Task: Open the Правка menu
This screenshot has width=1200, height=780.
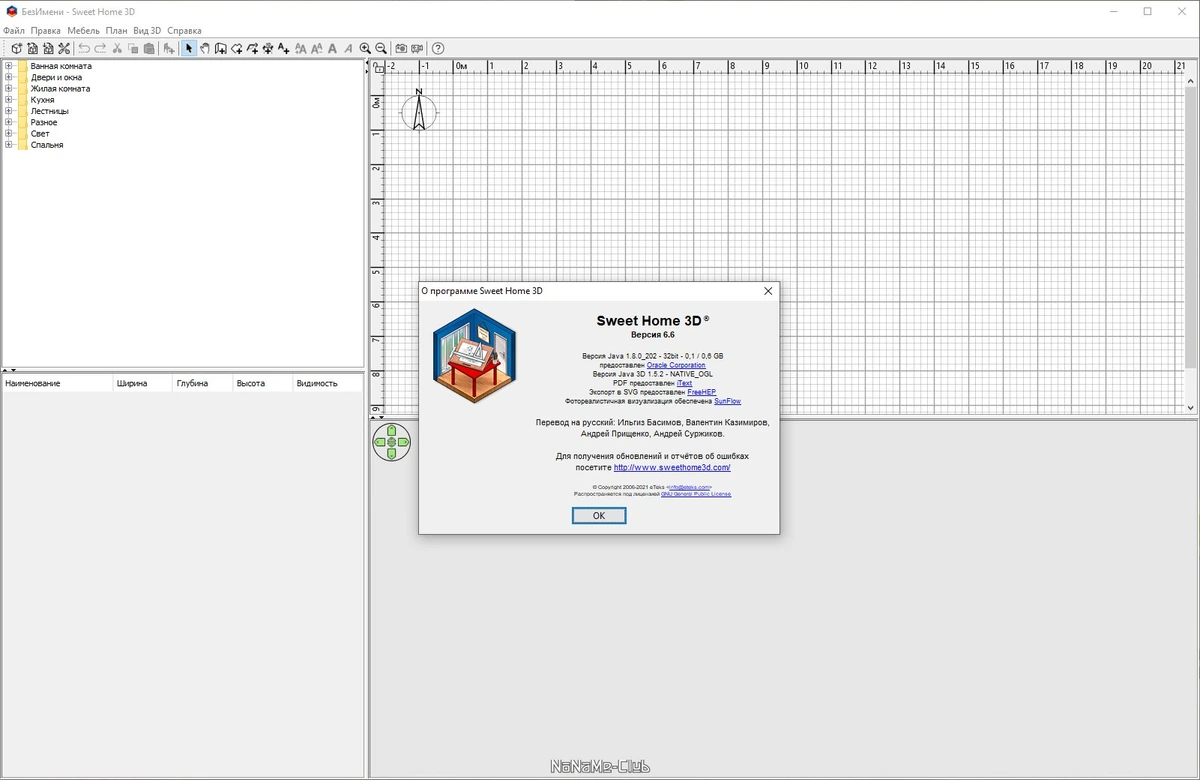Action: 46,31
